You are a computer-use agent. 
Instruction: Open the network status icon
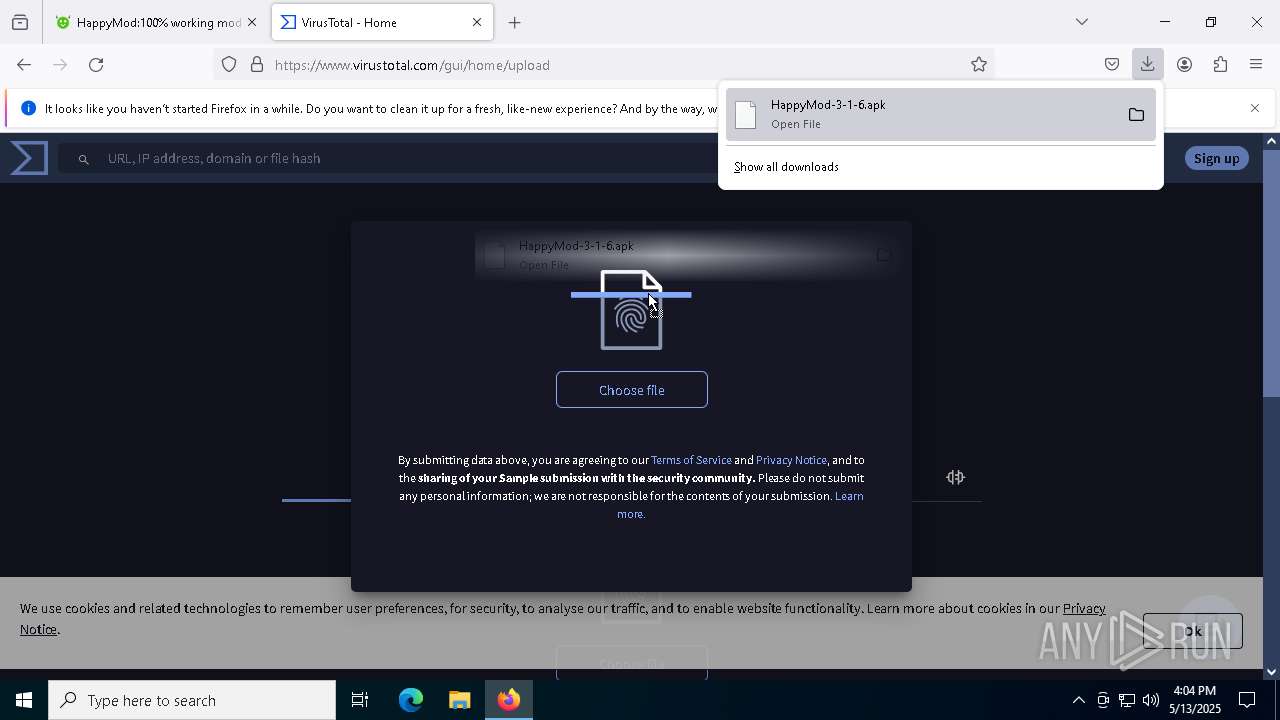pos(1127,700)
